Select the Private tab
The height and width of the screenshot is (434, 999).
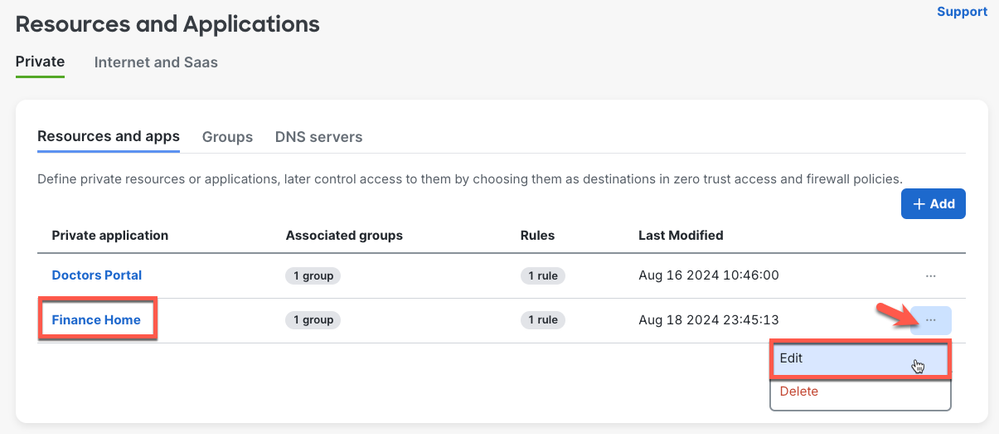click(40, 62)
